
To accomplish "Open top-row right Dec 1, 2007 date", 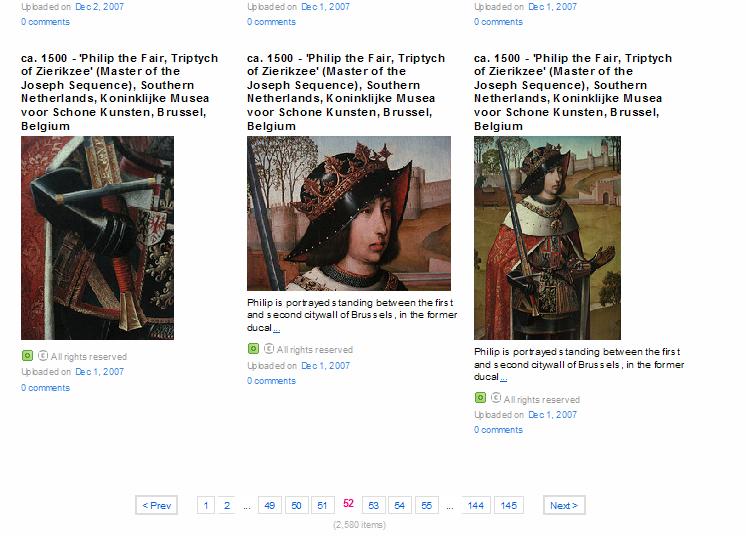I will coord(552,7).
